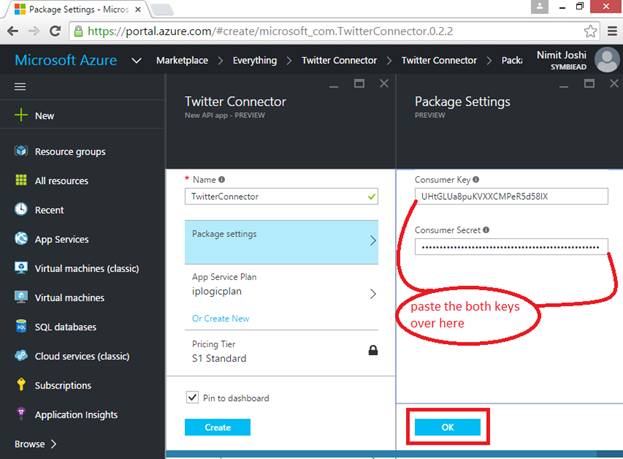Click the browser forward arrow
The height and width of the screenshot is (459, 623).
tap(34, 31)
